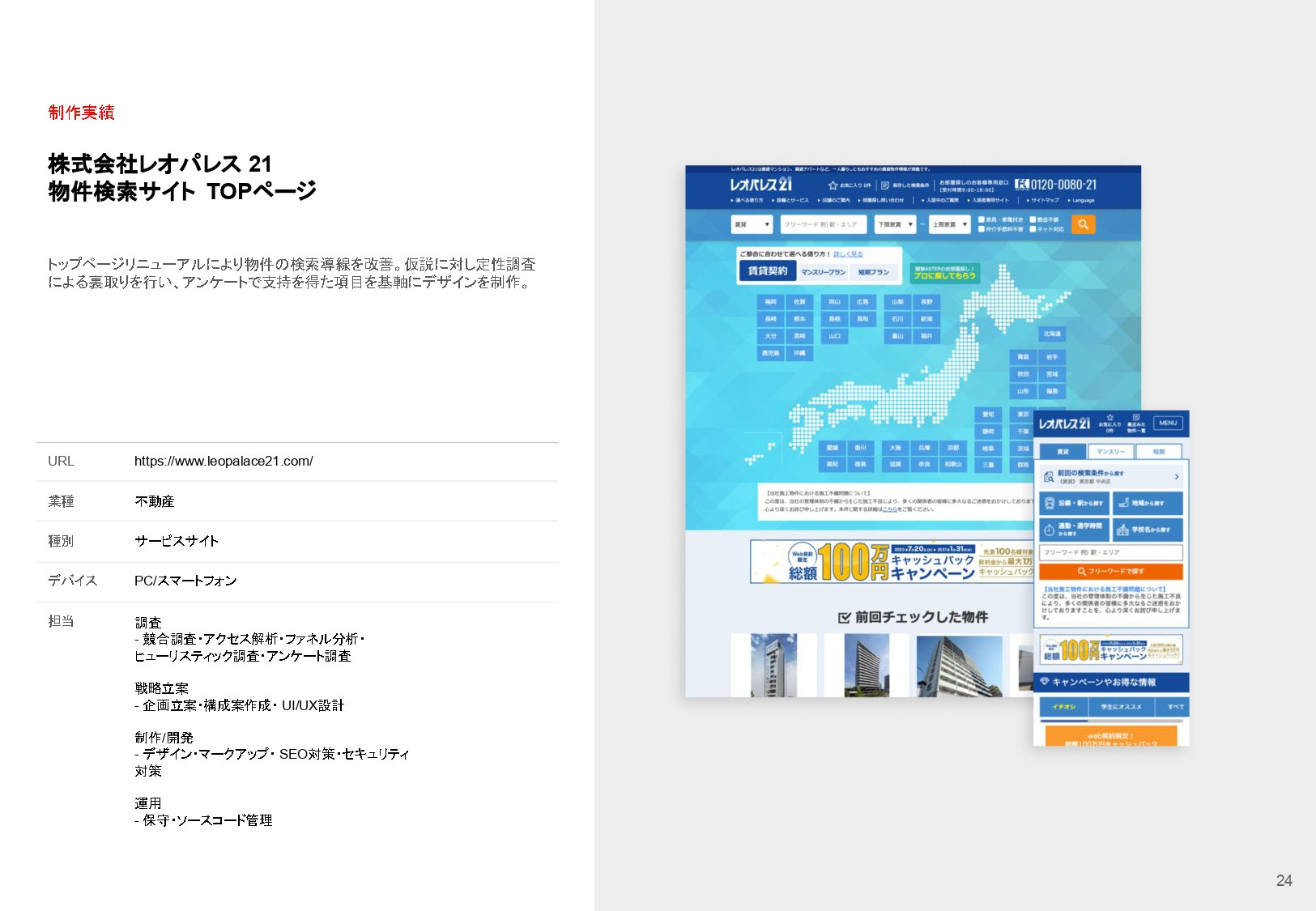Enable the ネット対応 filter checkbox
The height and width of the screenshot is (911, 1316).
coord(1033,229)
